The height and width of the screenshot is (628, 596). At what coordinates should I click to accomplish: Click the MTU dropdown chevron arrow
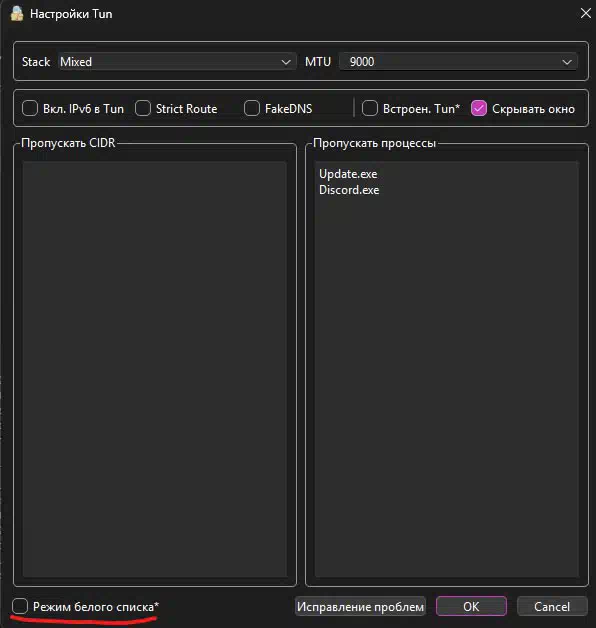(567, 62)
